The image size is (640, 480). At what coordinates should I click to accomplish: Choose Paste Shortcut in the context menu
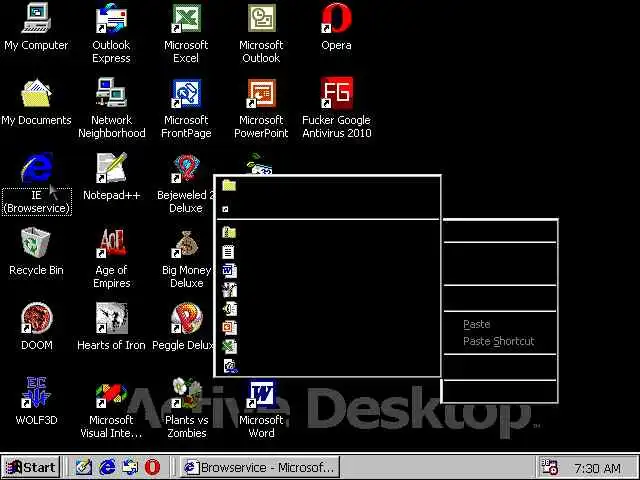pos(500,341)
